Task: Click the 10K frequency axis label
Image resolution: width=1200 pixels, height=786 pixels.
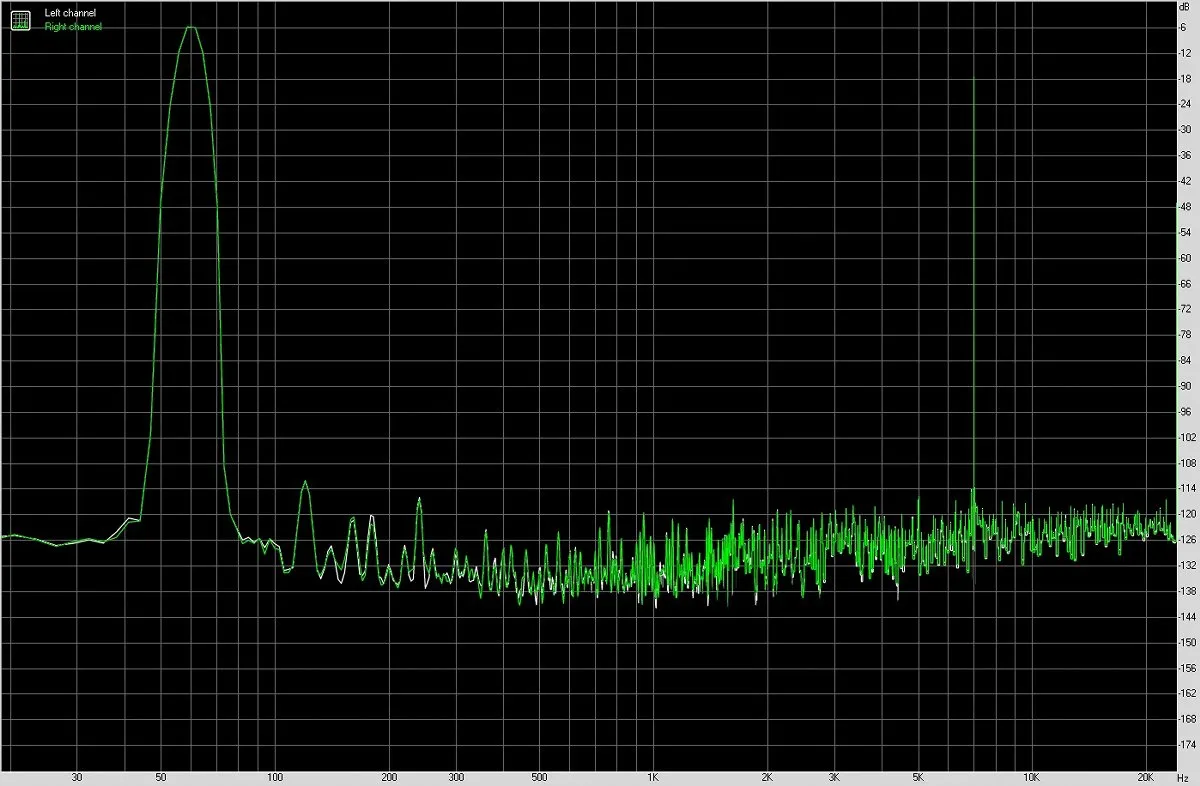Action: [x=1031, y=776]
